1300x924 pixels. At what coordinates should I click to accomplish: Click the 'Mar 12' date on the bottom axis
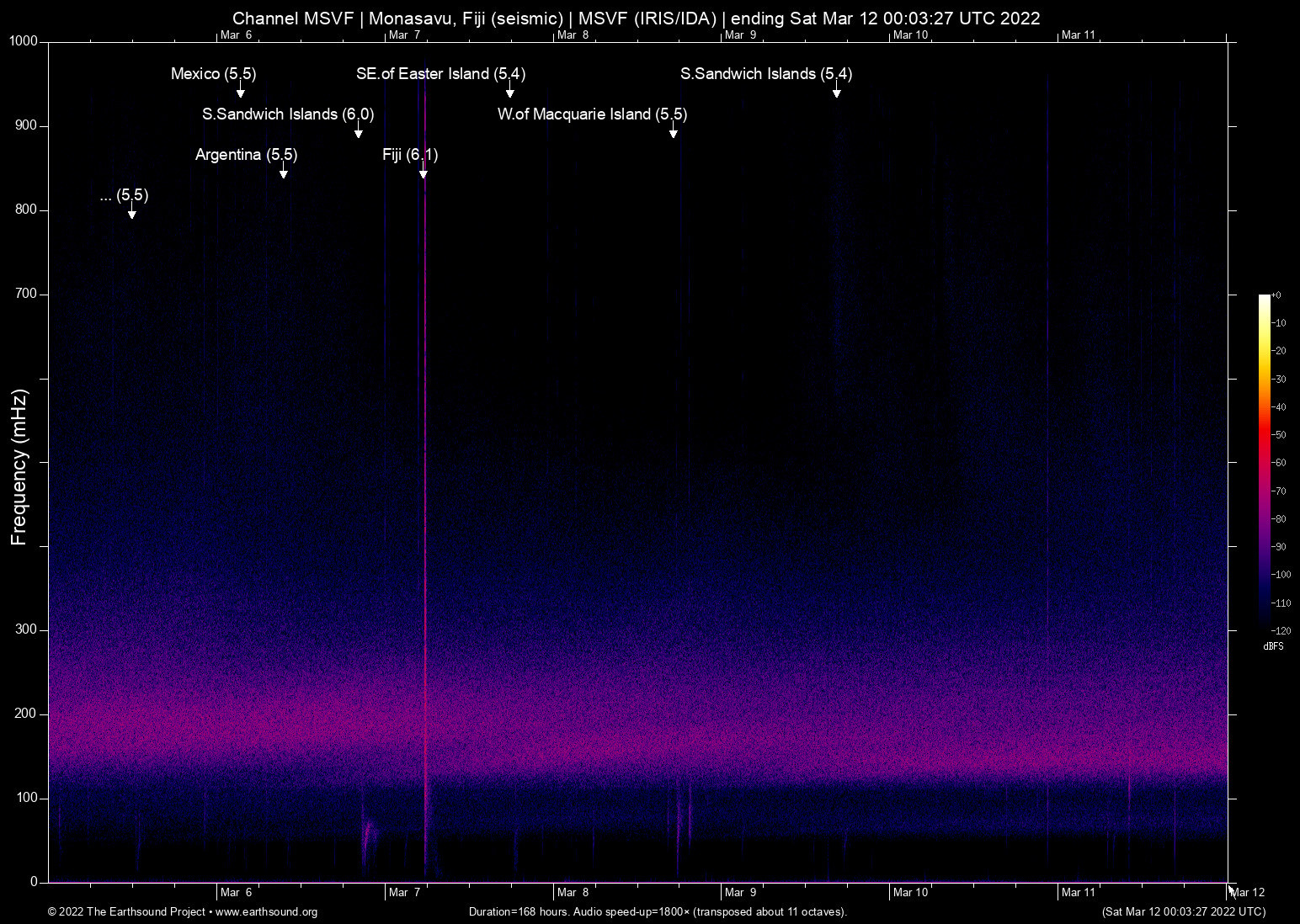1248,893
